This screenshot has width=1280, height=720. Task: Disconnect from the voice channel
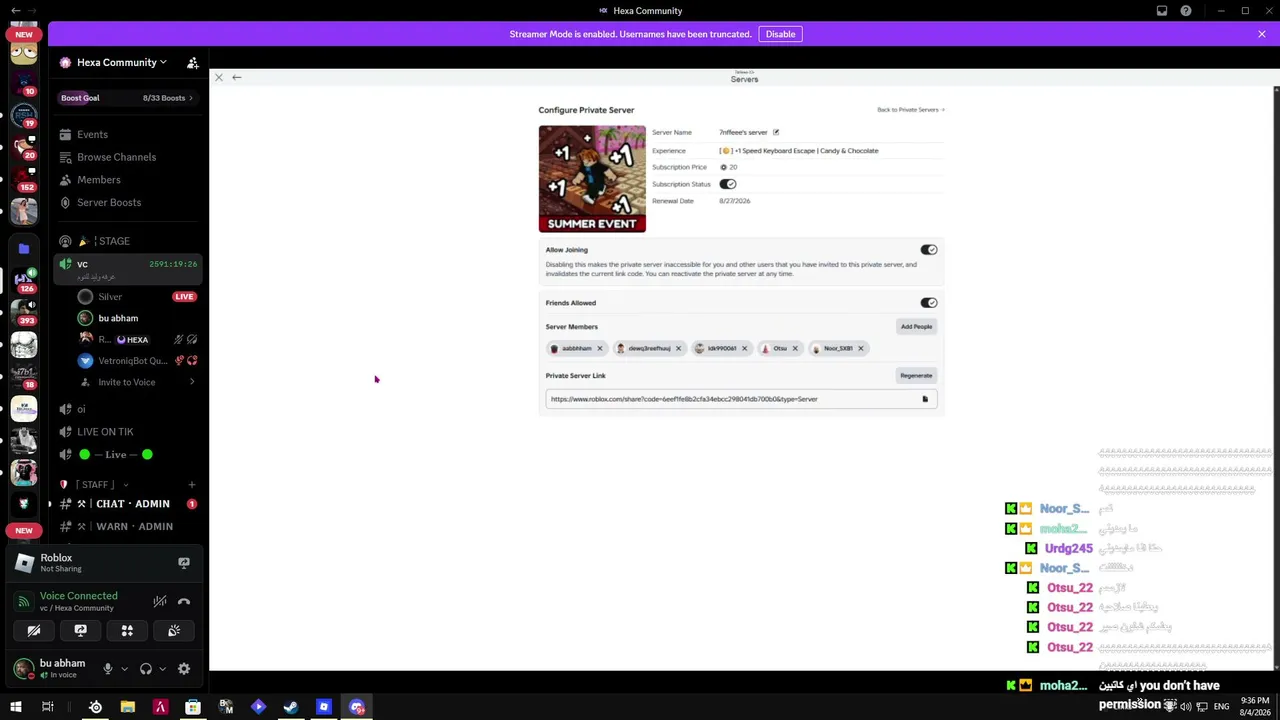[x=184, y=601]
